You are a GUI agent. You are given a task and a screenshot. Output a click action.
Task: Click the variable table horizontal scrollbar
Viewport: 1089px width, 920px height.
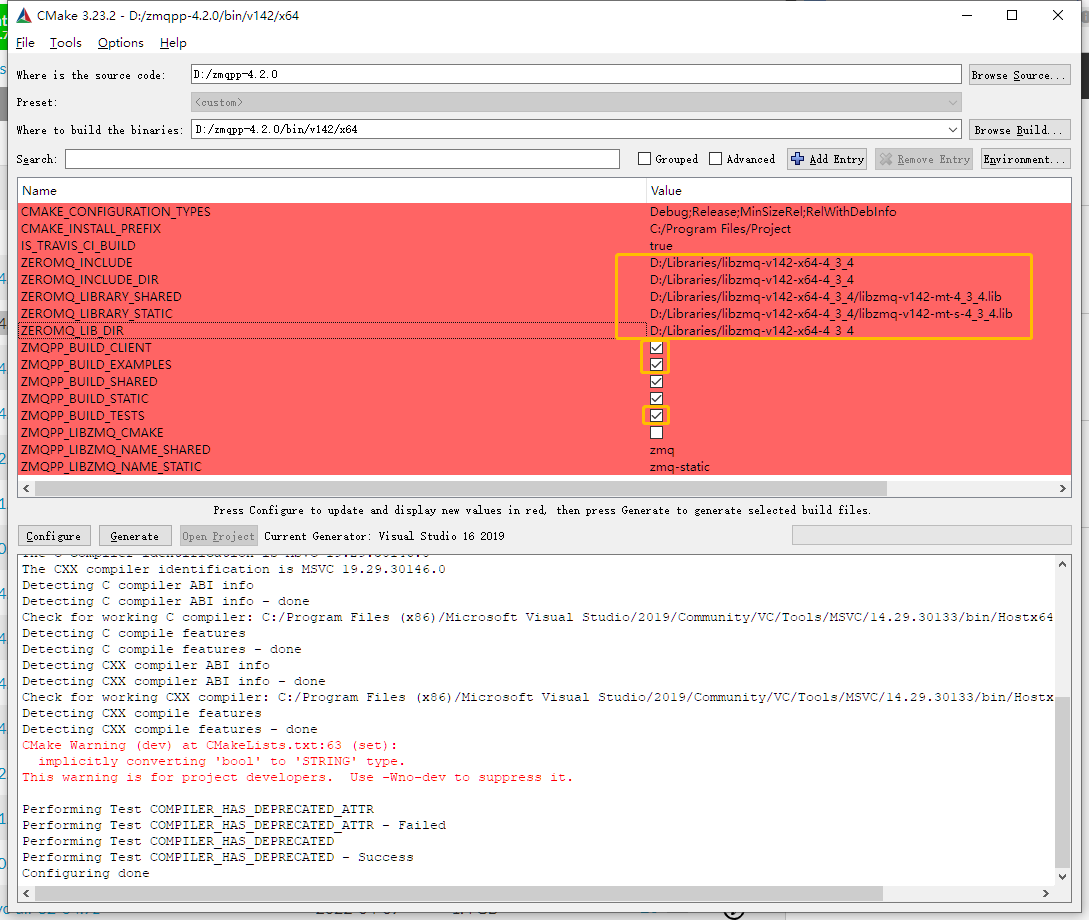(461, 488)
